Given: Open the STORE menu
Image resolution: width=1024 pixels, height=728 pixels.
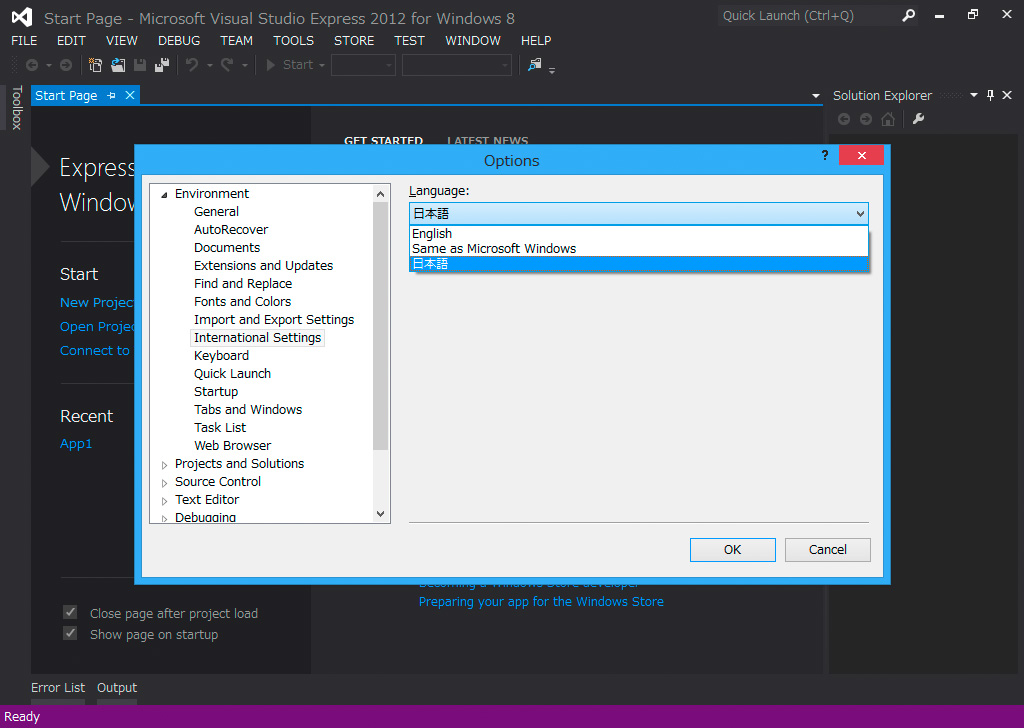Looking at the screenshot, I should click(x=354, y=40).
